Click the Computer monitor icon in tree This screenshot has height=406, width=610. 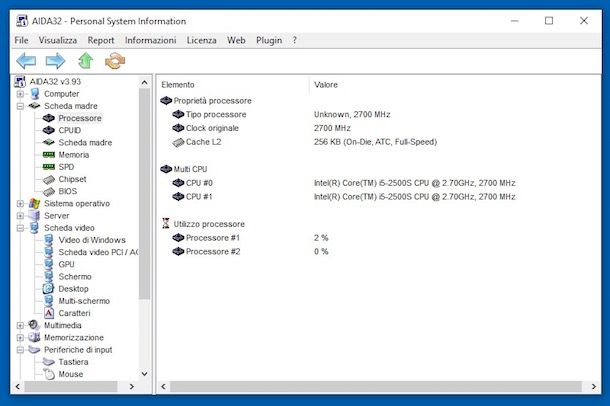[x=35, y=94]
